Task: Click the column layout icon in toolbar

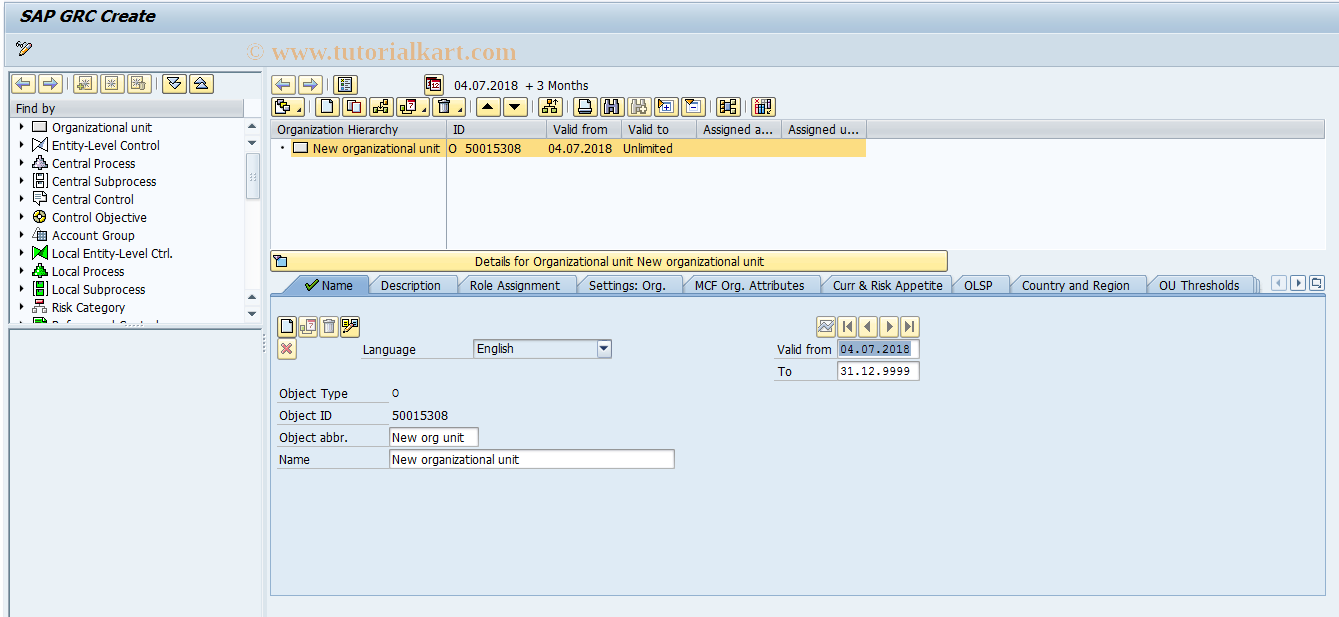Action: pos(728,107)
